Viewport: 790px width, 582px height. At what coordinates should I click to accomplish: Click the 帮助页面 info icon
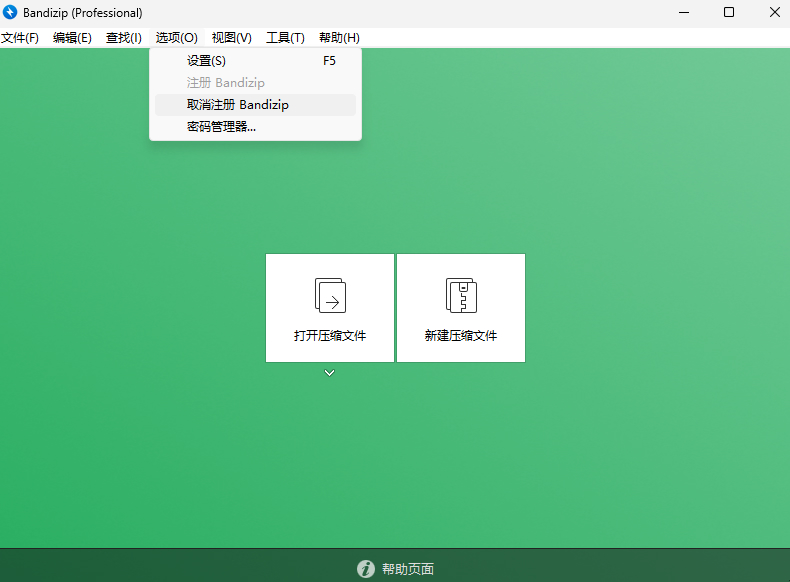click(x=366, y=569)
